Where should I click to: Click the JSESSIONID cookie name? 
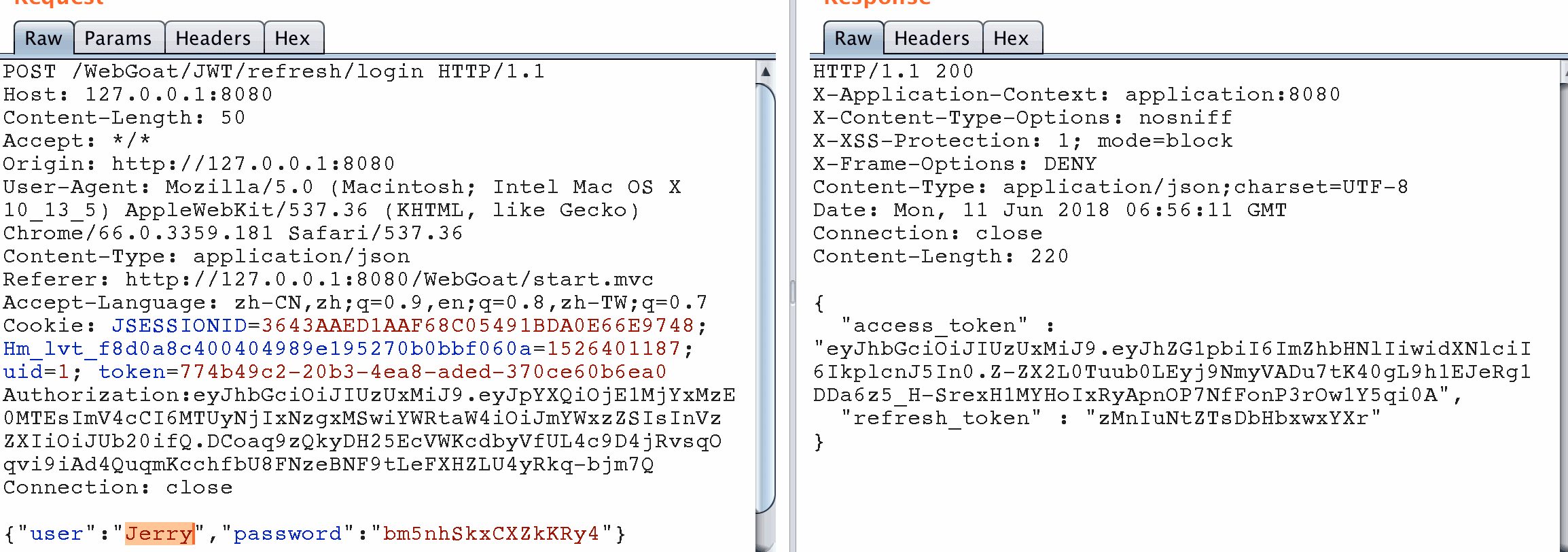179,326
